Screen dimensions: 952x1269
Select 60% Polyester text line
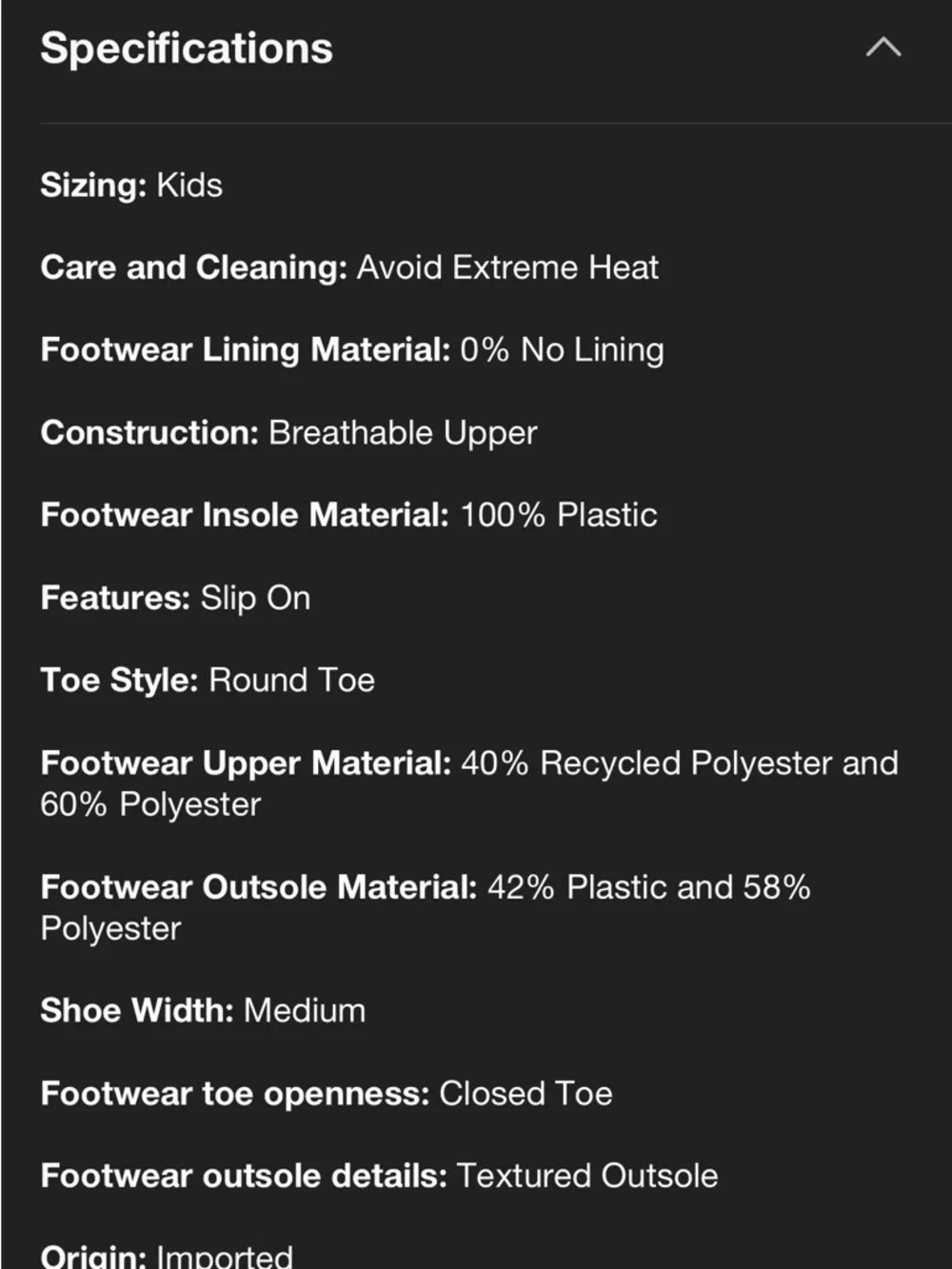click(x=150, y=804)
